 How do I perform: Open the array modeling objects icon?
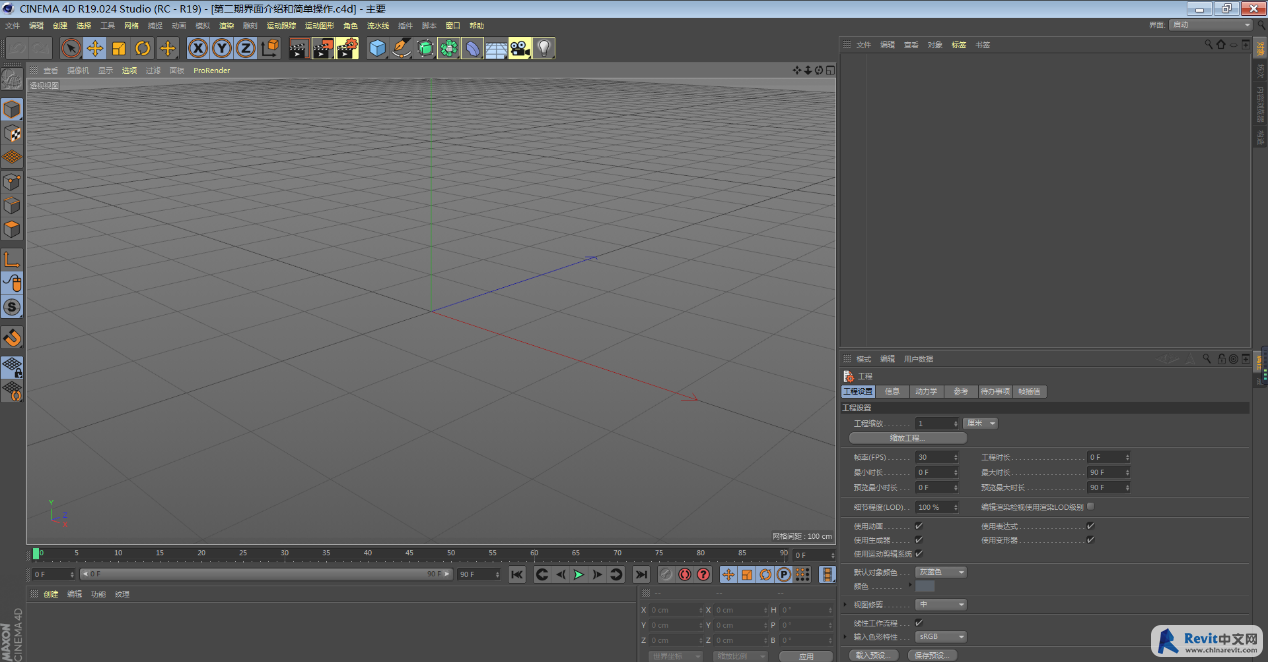pos(449,48)
